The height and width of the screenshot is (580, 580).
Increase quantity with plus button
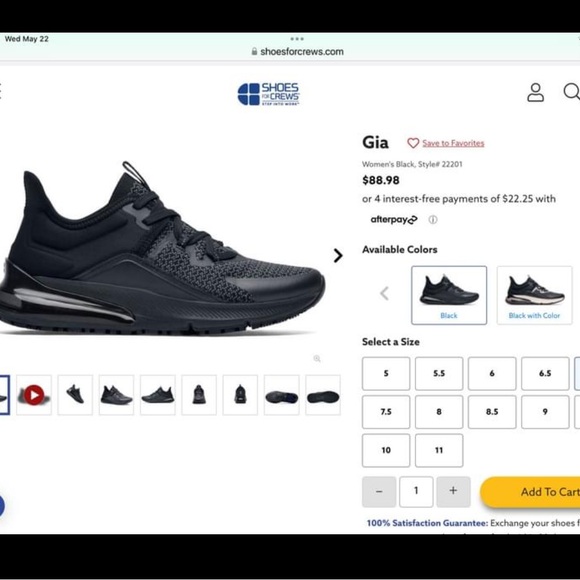click(x=453, y=492)
